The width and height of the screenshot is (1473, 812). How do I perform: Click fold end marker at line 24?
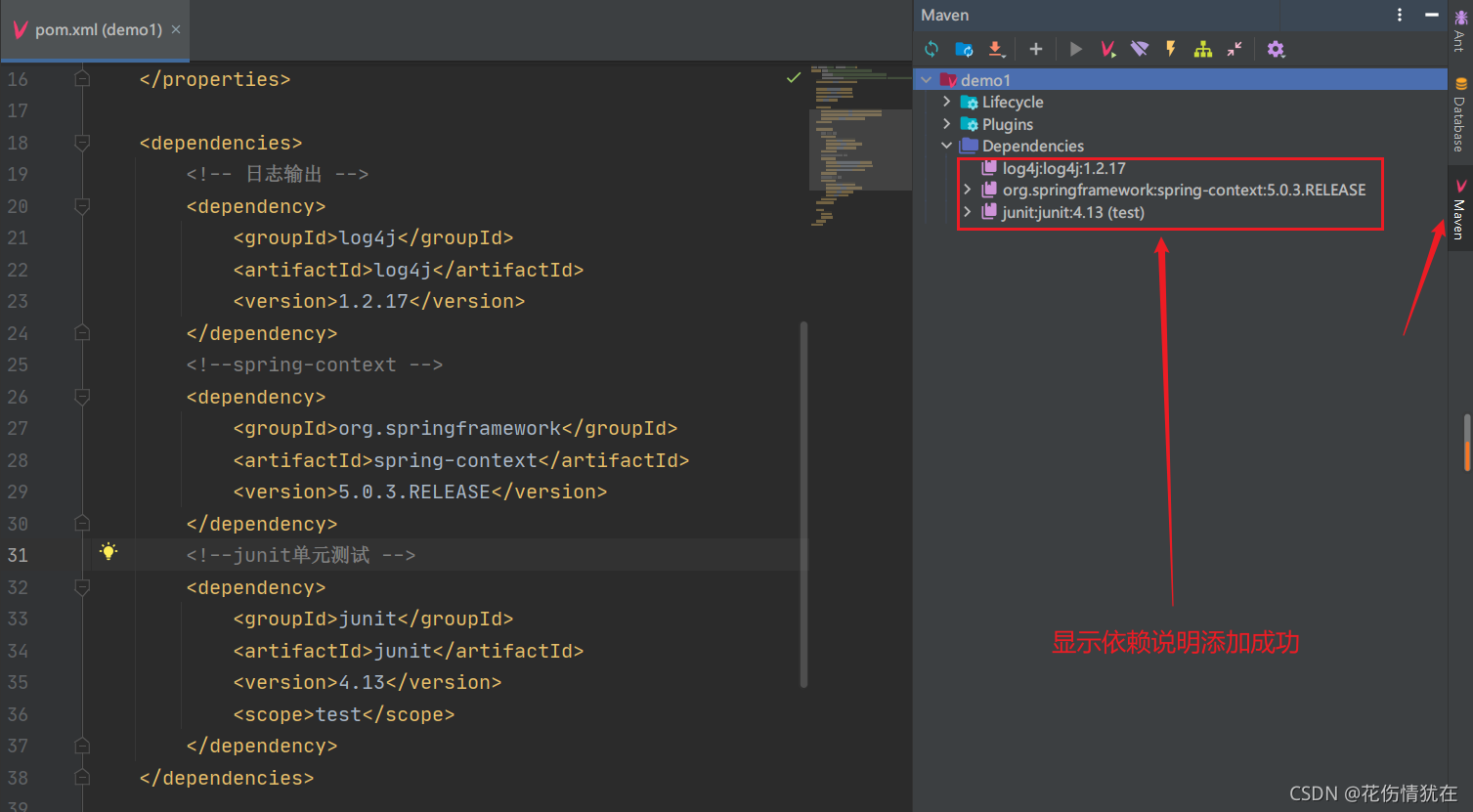[82, 333]
